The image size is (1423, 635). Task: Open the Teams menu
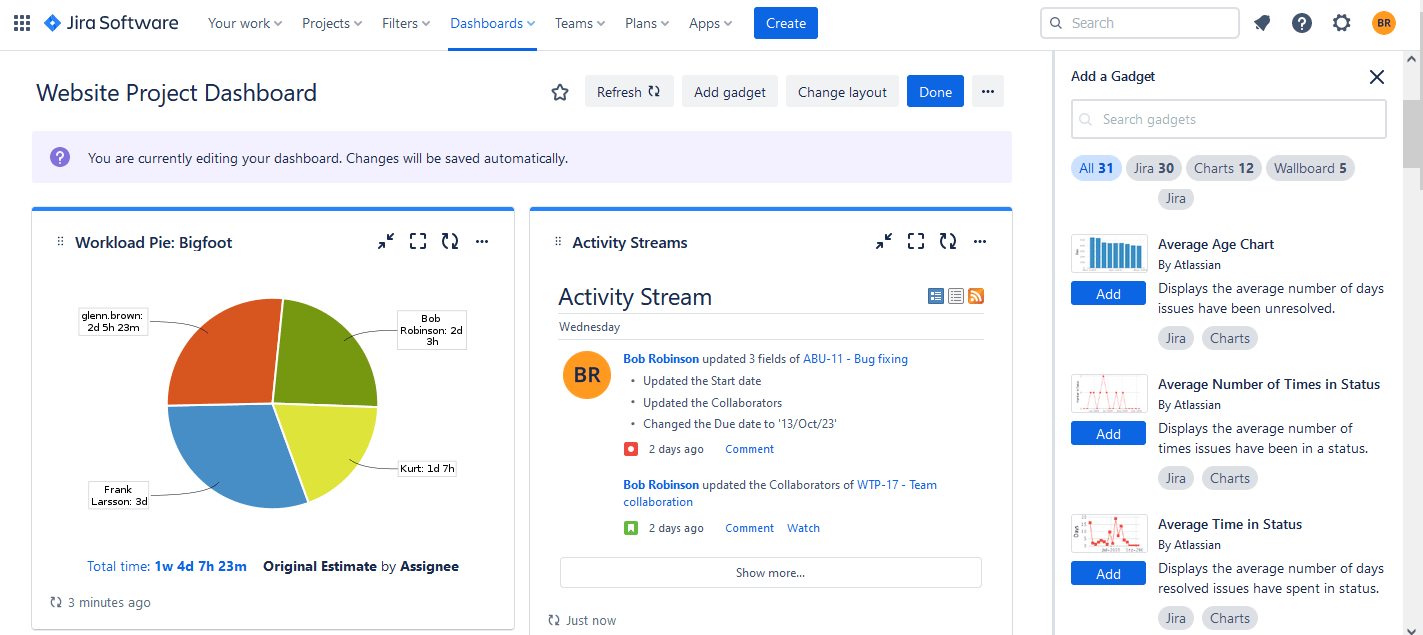coord(579,22)
